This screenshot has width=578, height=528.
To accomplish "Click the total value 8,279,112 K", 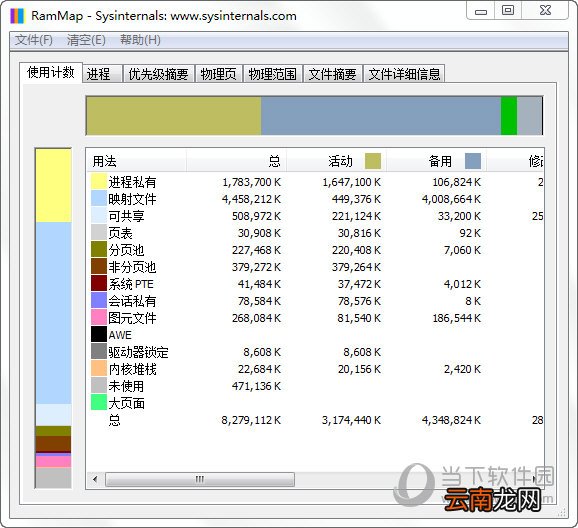I will click(x=251, y=420).
